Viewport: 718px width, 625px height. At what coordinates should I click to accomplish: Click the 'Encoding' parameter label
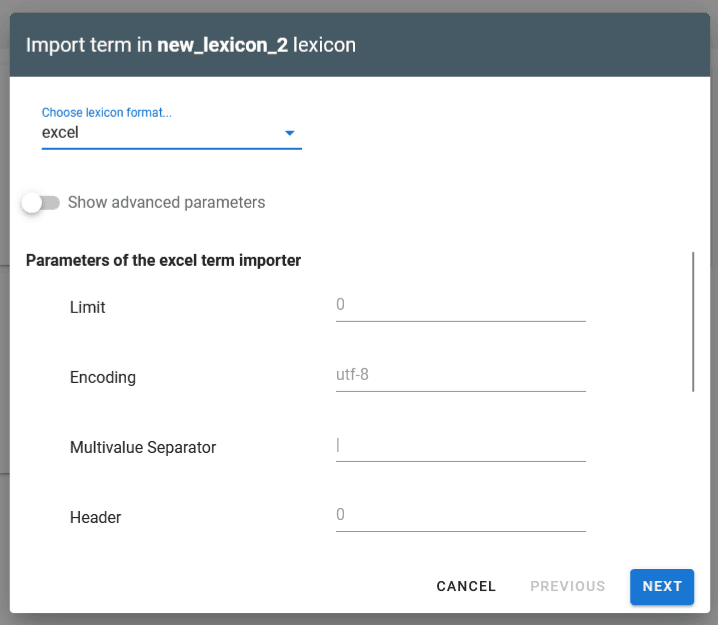point(103,378)
